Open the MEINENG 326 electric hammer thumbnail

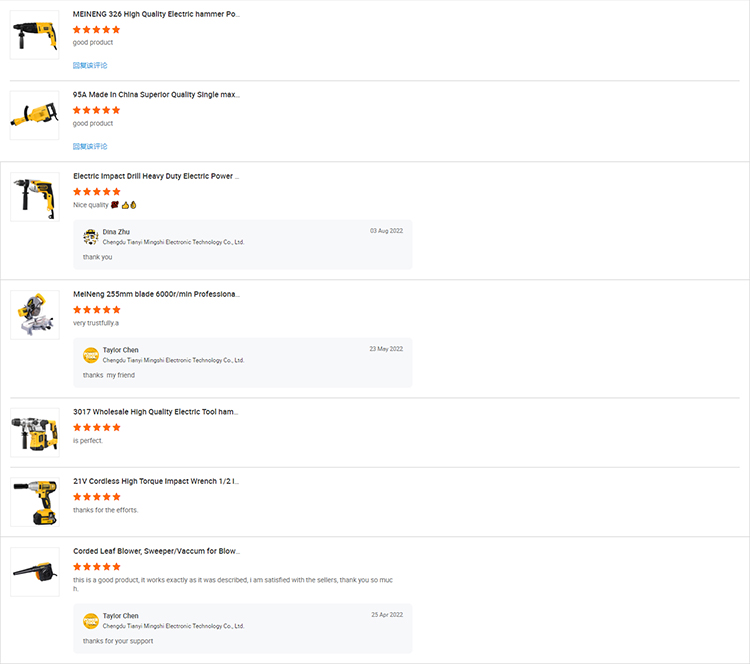click(x=35, y=35)
